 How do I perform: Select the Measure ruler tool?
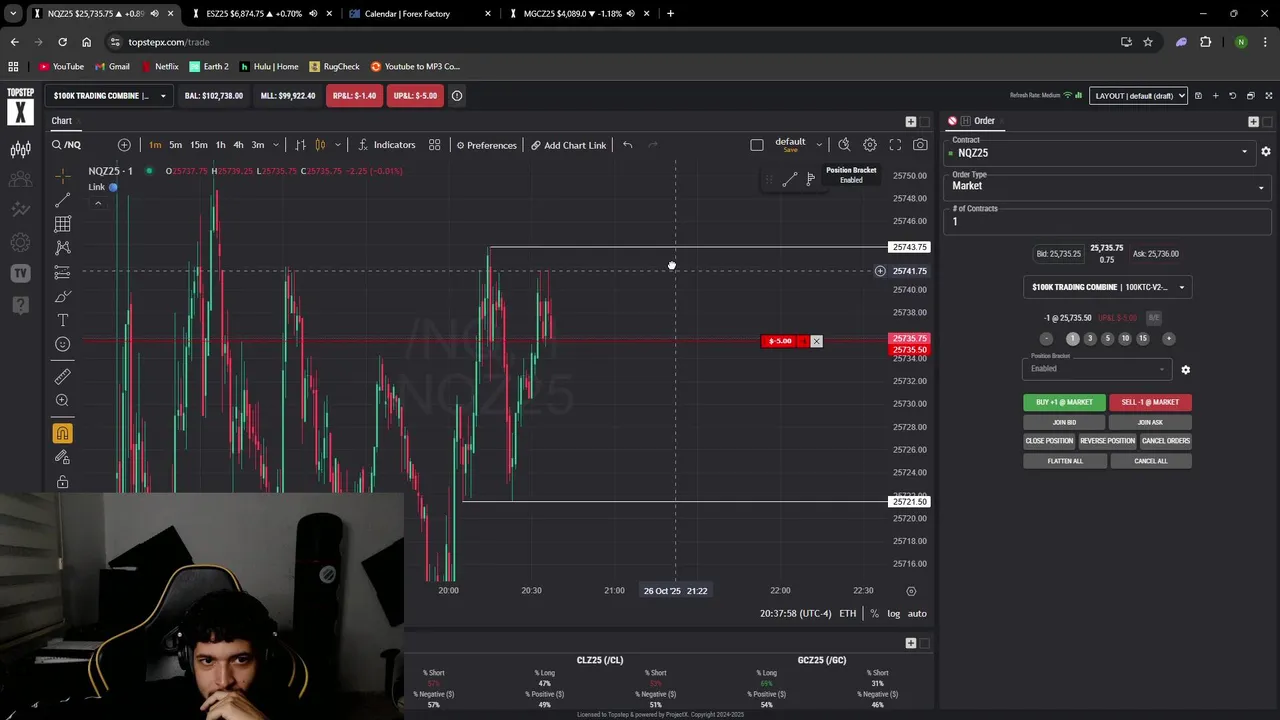click(x=62, y=376)
